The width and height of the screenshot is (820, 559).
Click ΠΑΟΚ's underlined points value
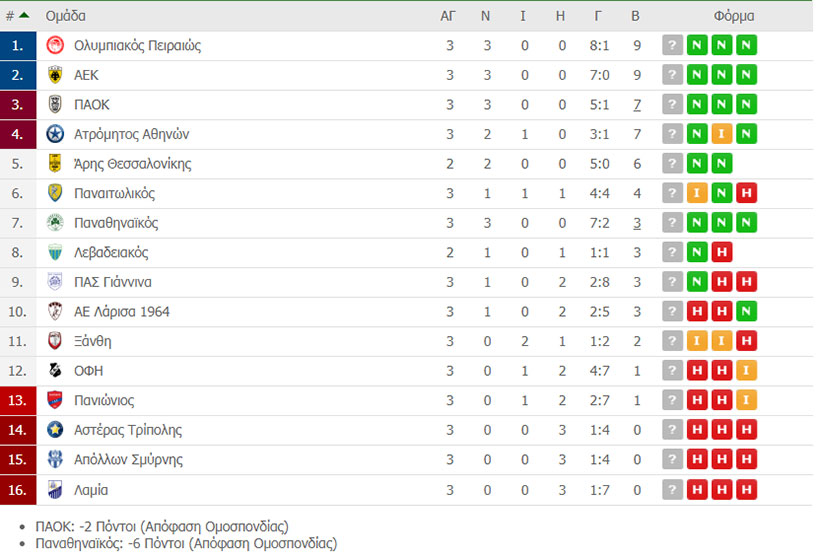(637, 105)
